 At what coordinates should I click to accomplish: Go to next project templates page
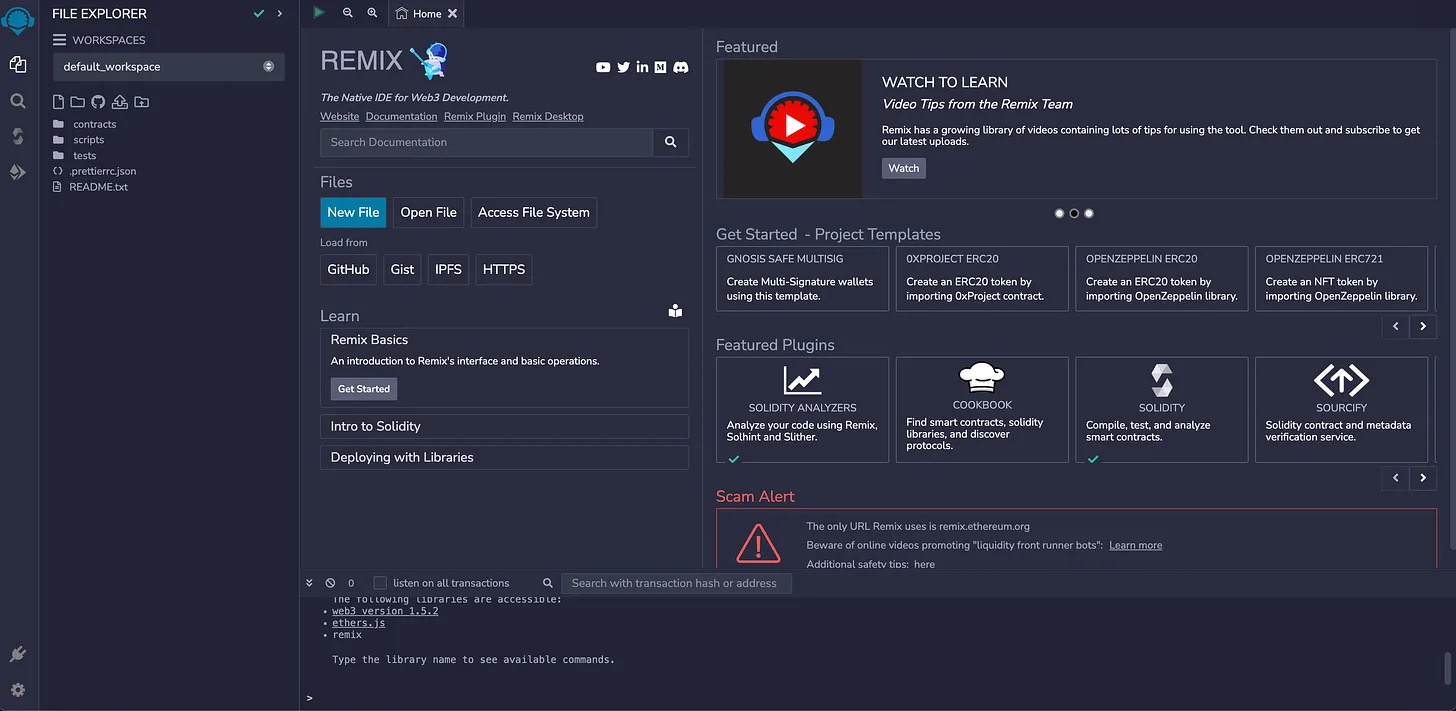[1423, 326]
